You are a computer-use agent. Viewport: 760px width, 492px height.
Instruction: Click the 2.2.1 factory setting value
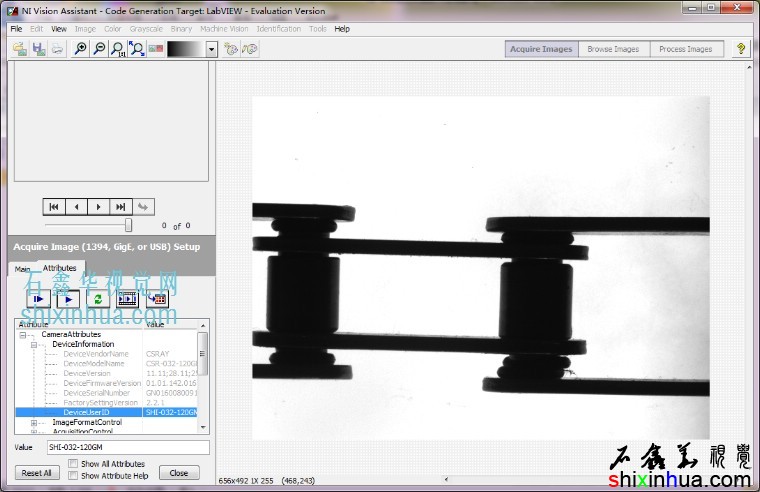[x=155, y=403]
